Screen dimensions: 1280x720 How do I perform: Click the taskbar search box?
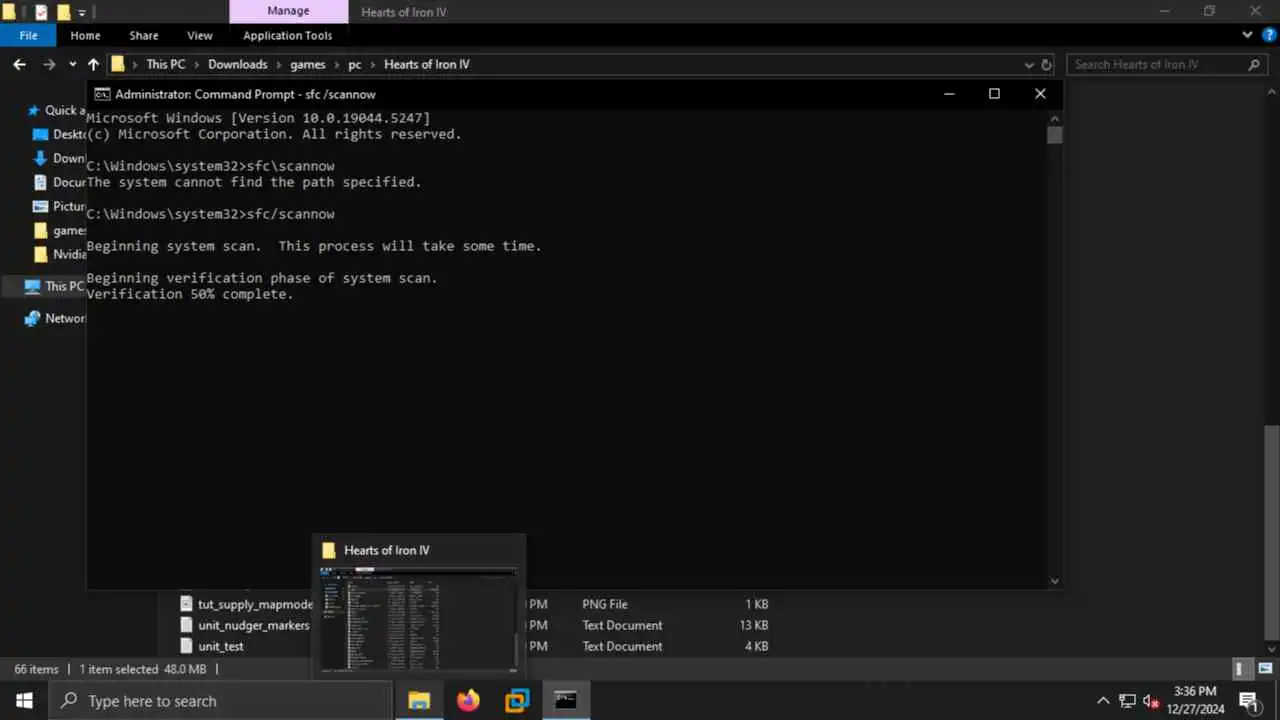[220, 701]
